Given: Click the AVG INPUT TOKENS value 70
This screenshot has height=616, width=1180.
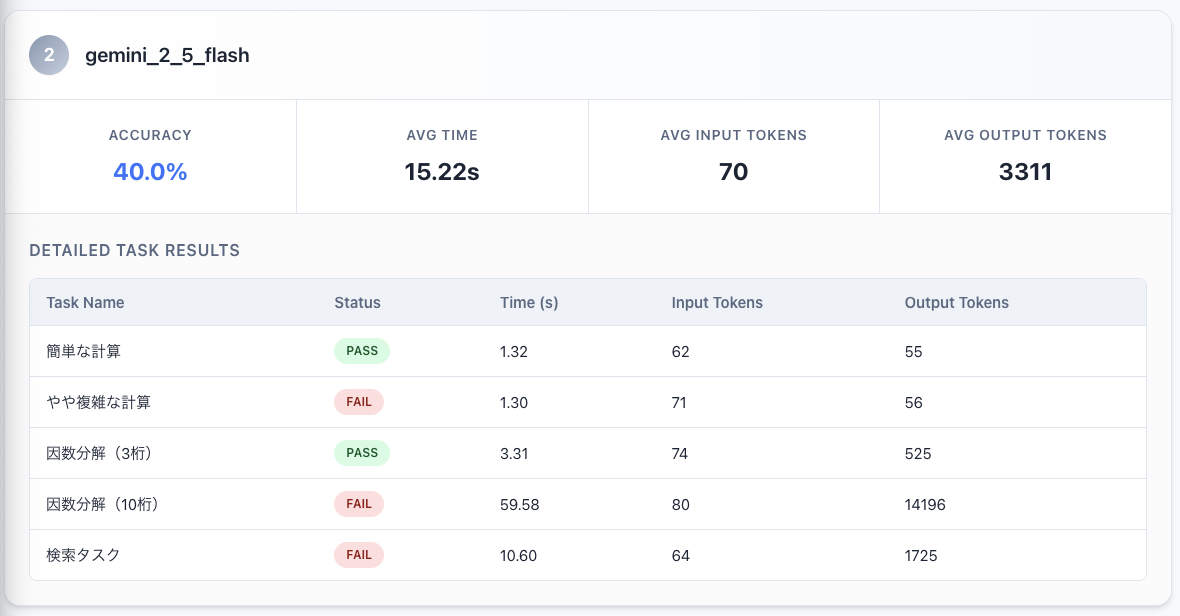Looking at the screenshot, I should (733, 172).
